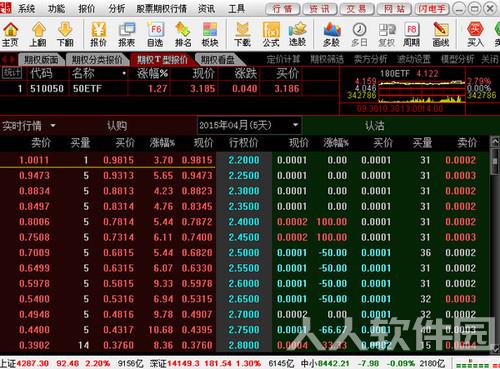Open the 股票期权行情 menu
The height and width of the screenshot is (369, 500).
161,9
